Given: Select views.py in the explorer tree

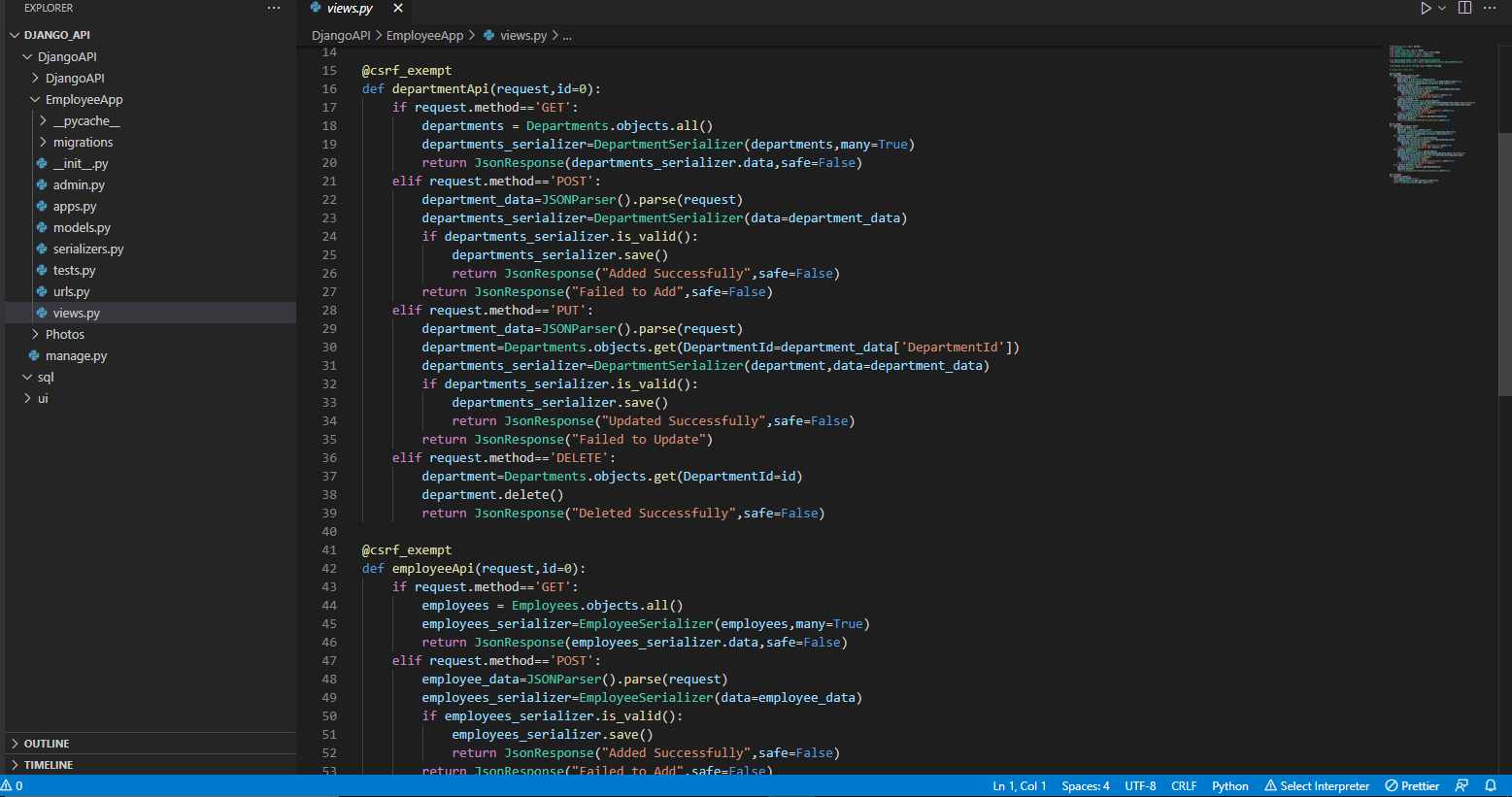Looking at the screenshot, I should [151, 313].
